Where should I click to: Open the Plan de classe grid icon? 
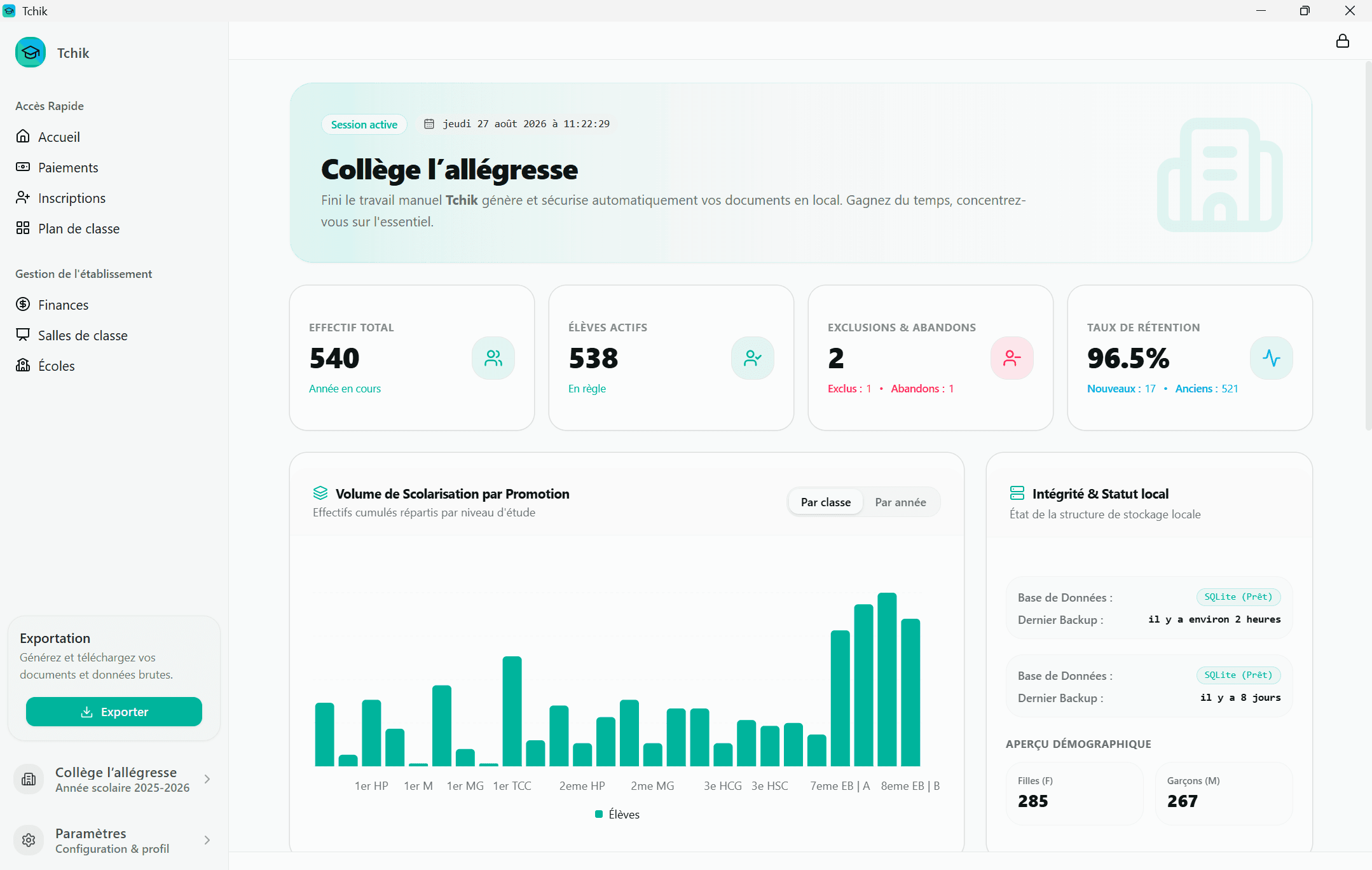point(23,228)
